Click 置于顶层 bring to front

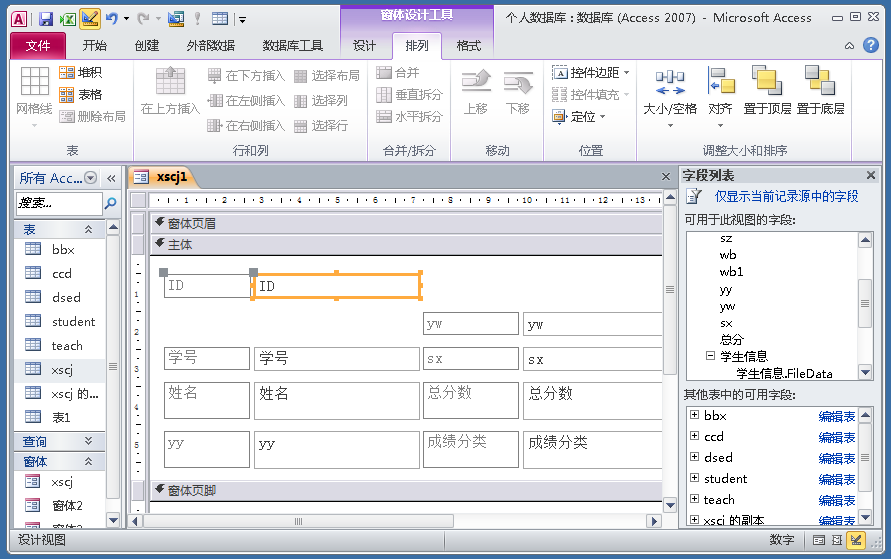point(767,90)
